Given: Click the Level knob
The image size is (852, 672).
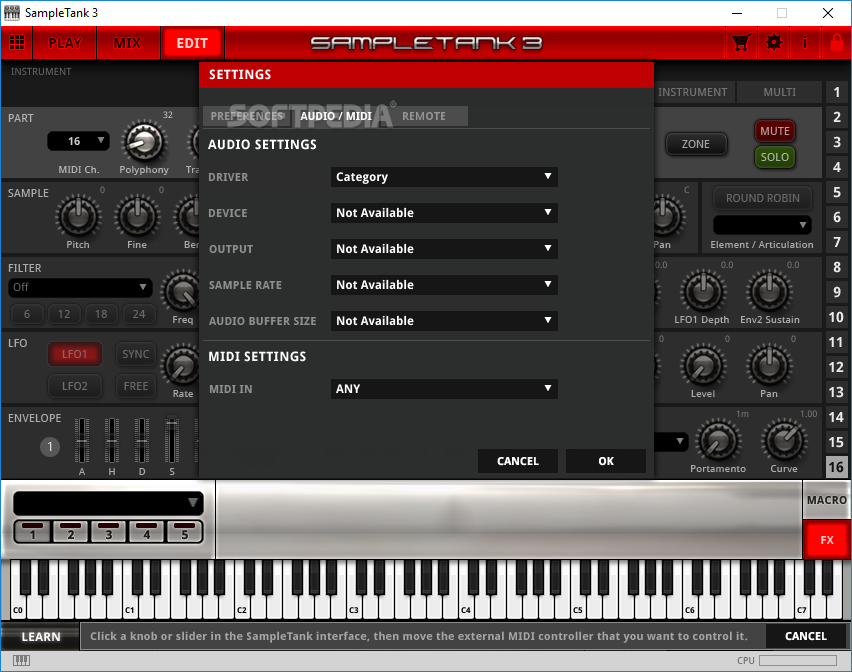Looking at the screenshot, I should [703, 366].
